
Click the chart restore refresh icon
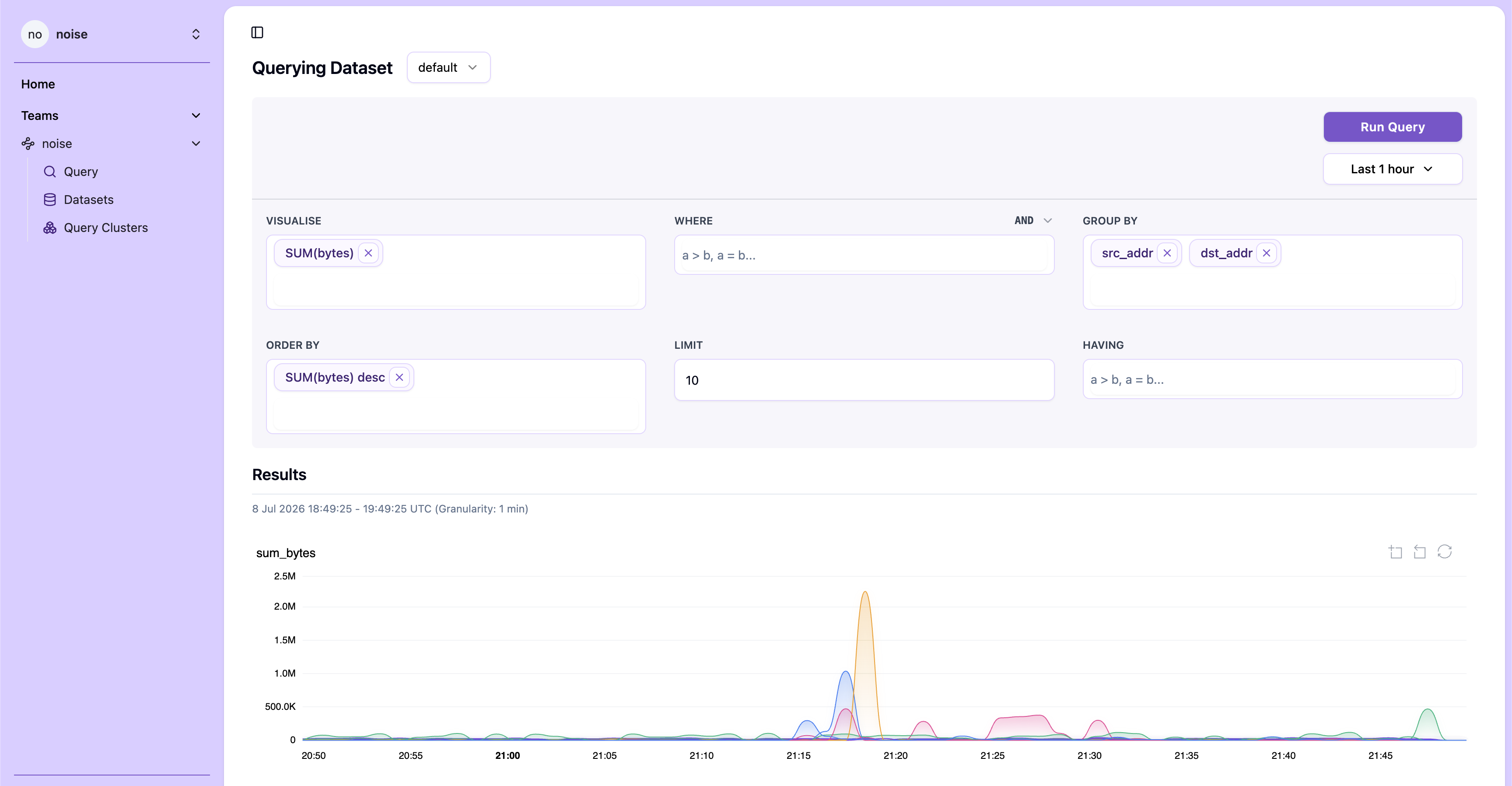pos(1445,552)
